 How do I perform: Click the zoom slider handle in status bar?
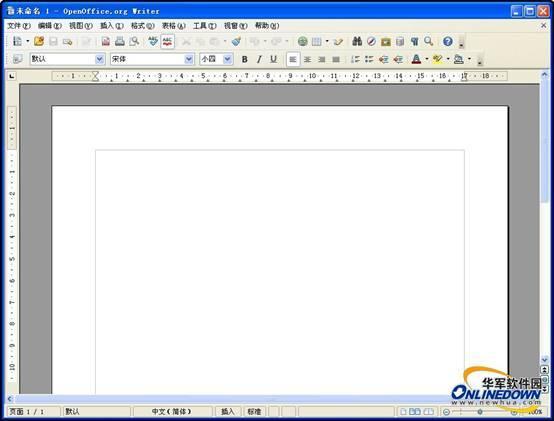coord(480,412)
